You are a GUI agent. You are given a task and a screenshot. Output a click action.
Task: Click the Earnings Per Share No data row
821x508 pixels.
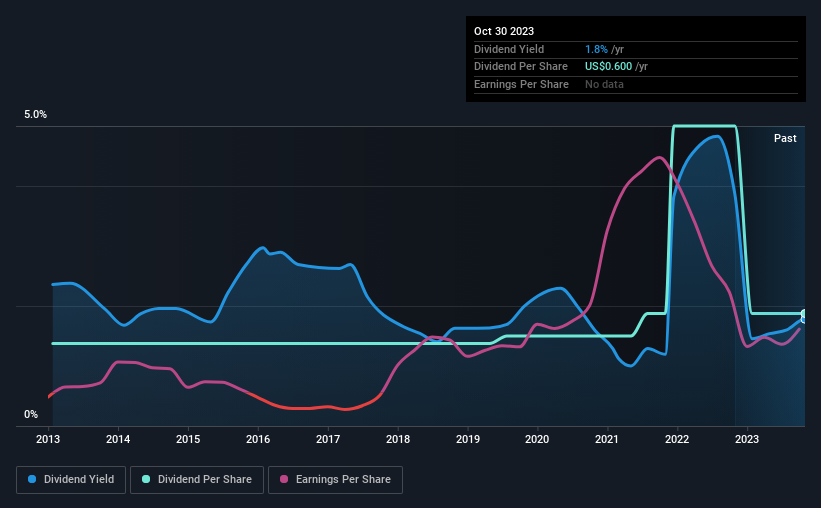pos(636,84)
